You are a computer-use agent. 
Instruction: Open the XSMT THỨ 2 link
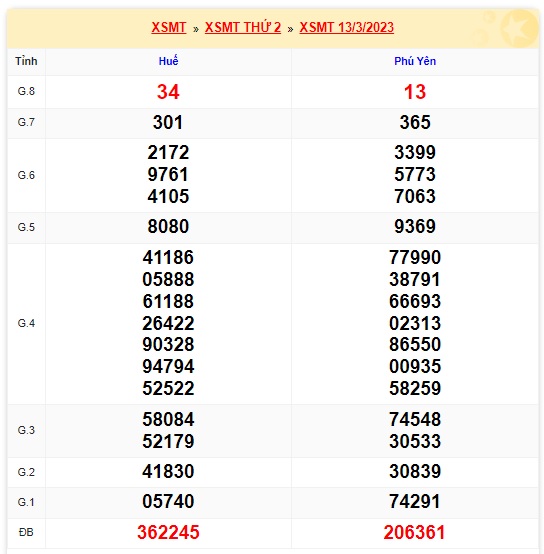pos(243,28)
